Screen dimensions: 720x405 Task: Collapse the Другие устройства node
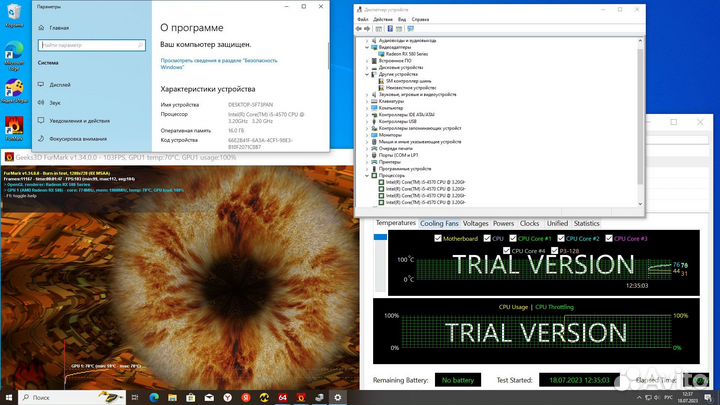coord(367,74)
